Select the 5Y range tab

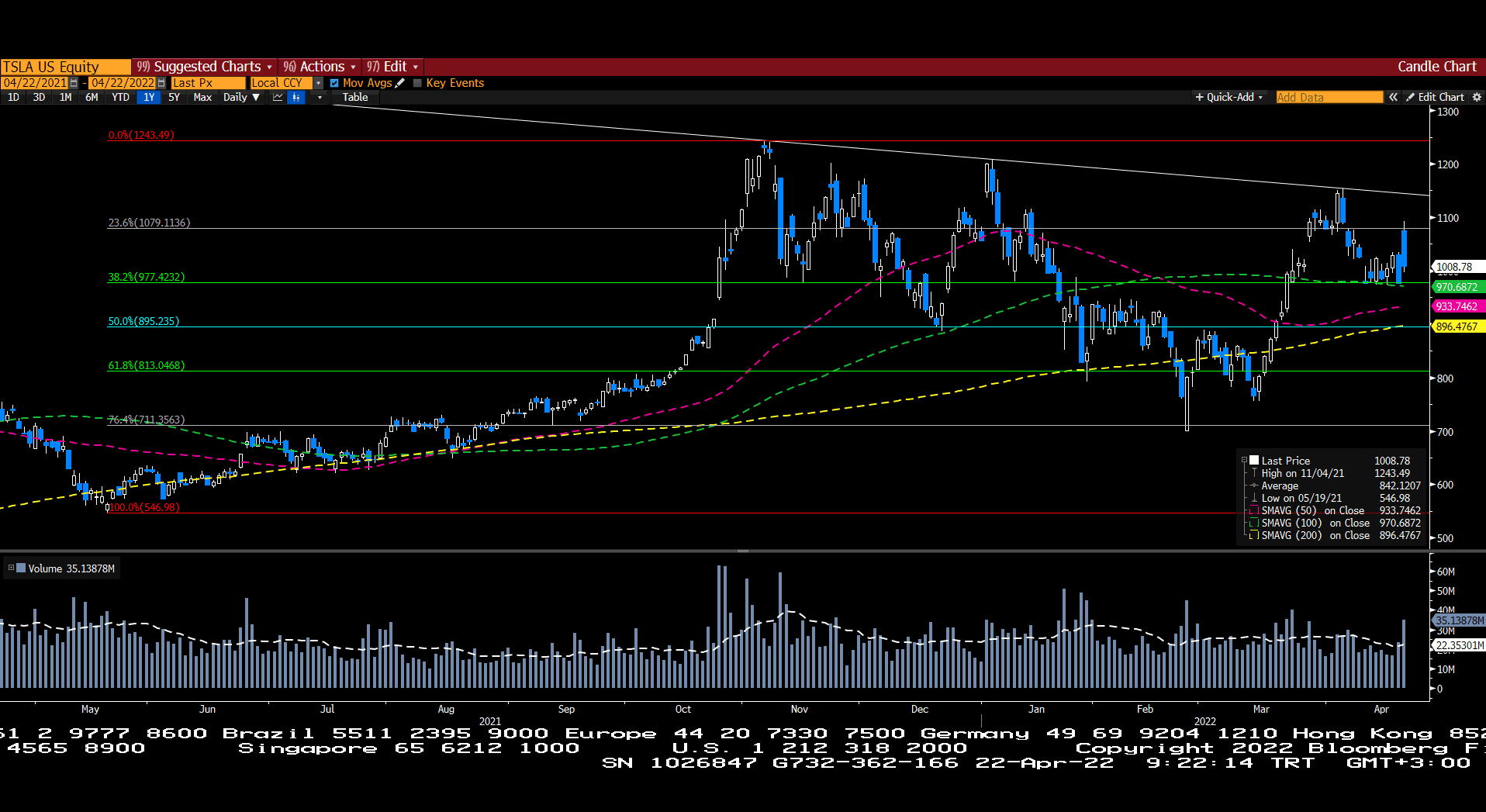click(174, 97)
